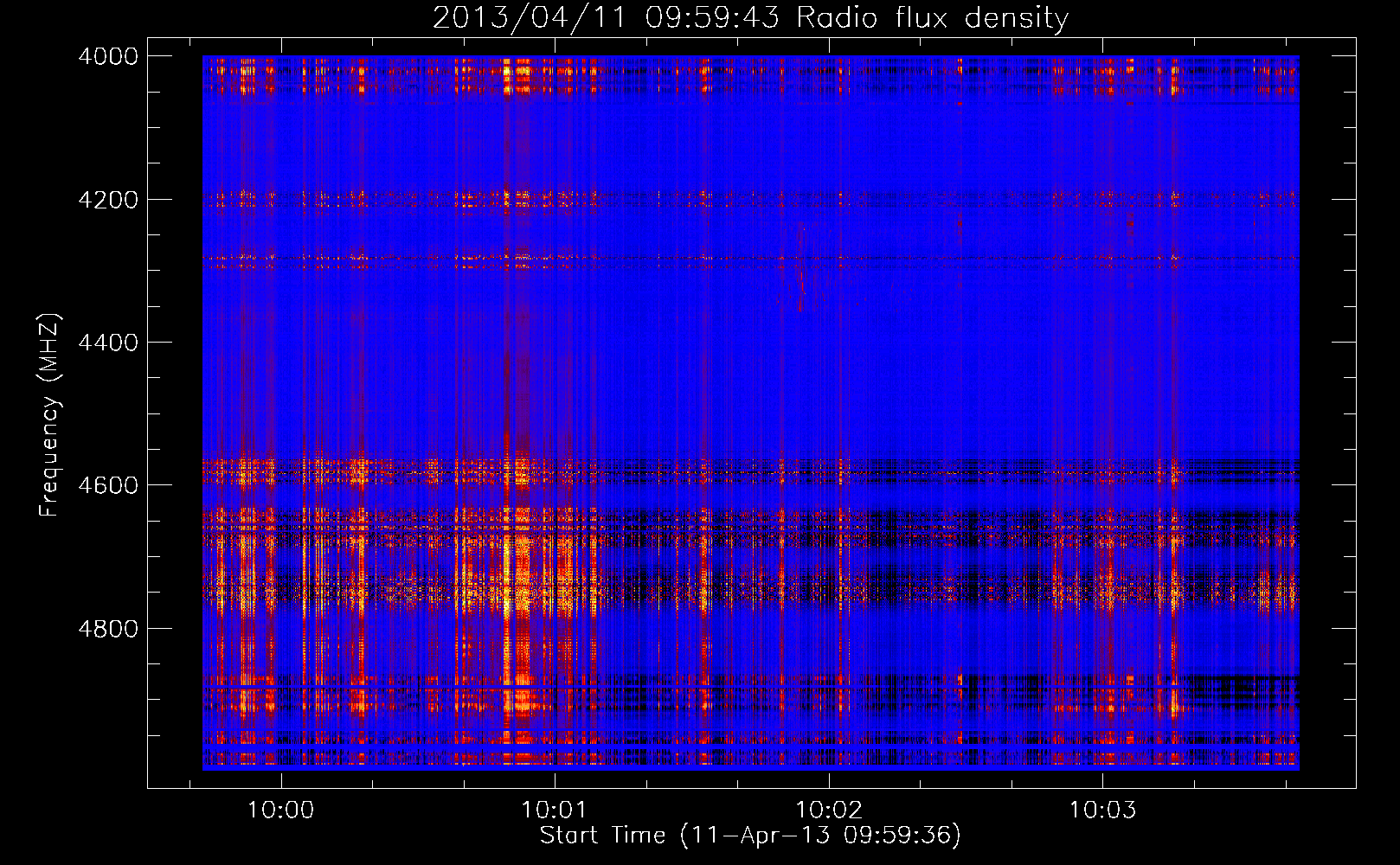Select the 4400 frequency tick label
This screenshot has width=1400, height=865.
tap(108, 343)
